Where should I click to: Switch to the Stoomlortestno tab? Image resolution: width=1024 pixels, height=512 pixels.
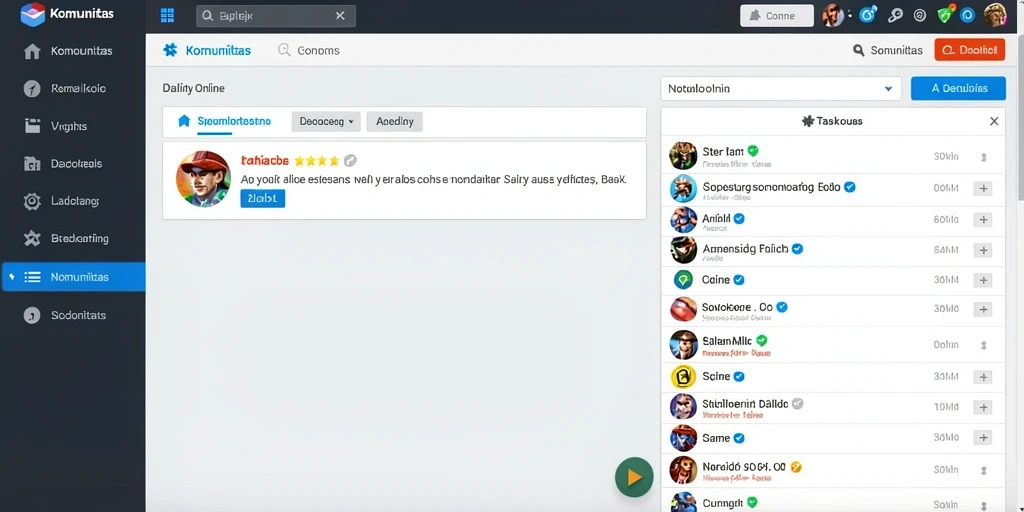click(224, 121)
